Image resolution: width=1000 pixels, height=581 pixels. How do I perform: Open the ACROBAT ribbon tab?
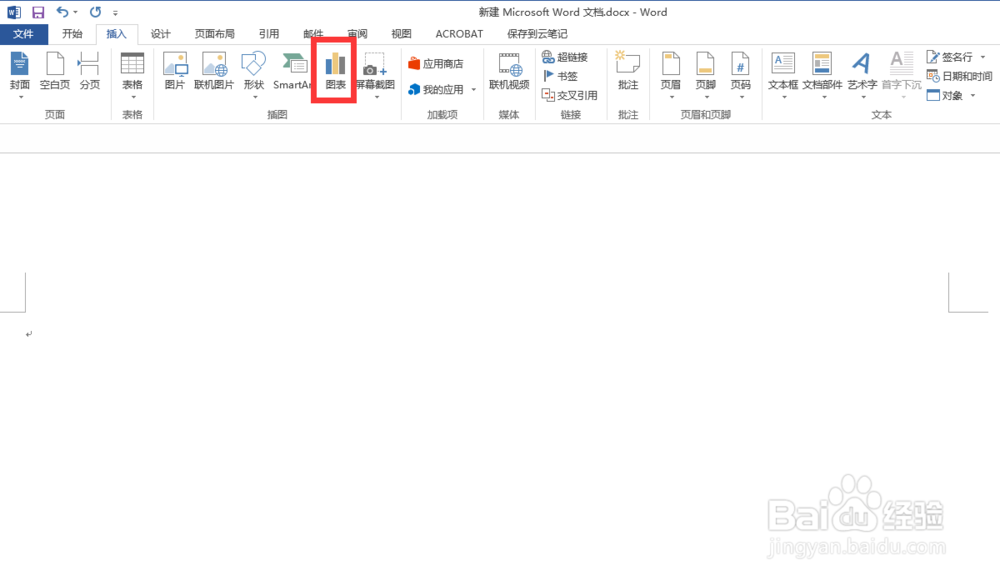[458, 33]
